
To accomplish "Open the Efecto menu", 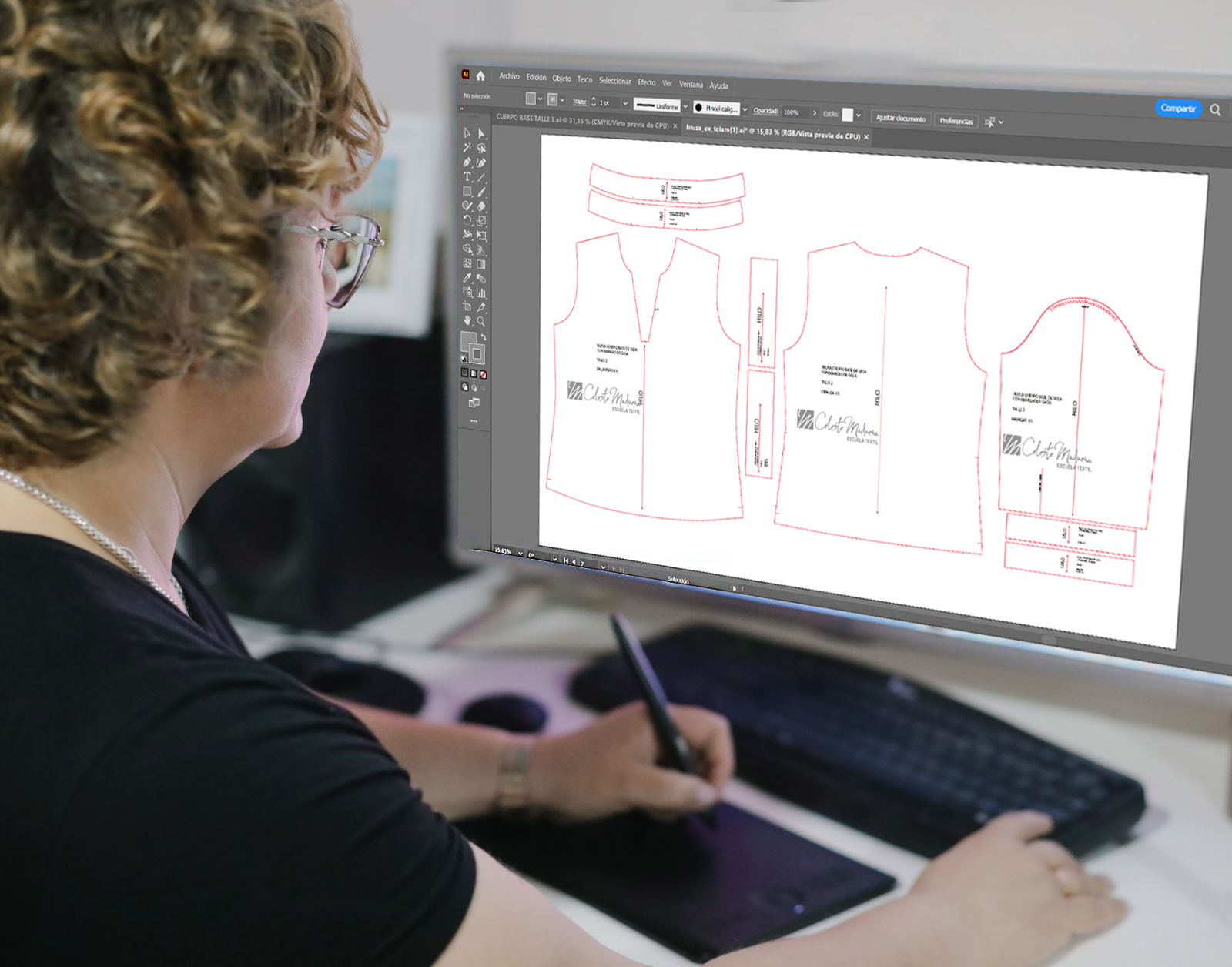I will (647, 82).
